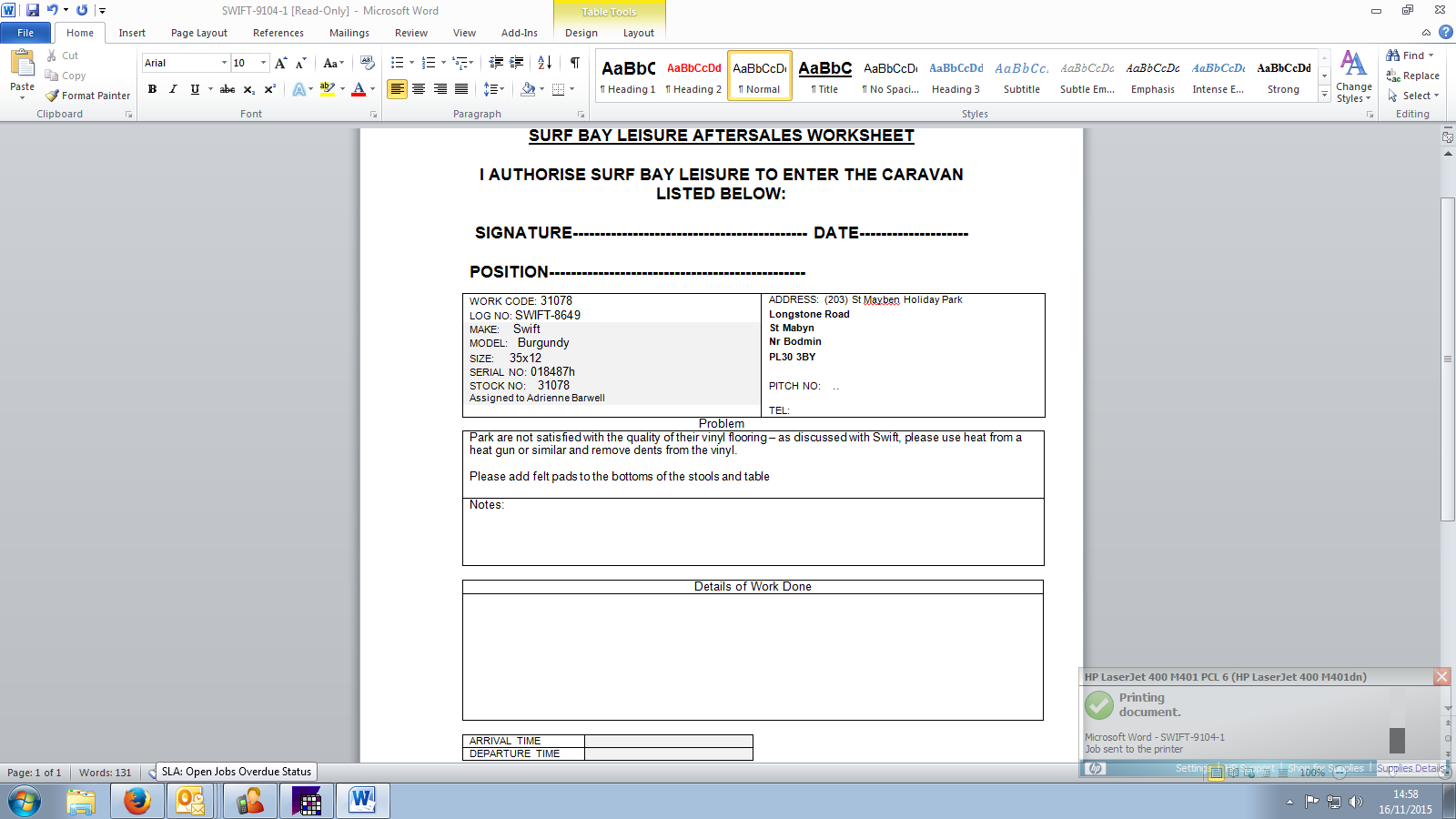Open the font size dropdown
Screen dimensions: 1456x819
[264, 63]
